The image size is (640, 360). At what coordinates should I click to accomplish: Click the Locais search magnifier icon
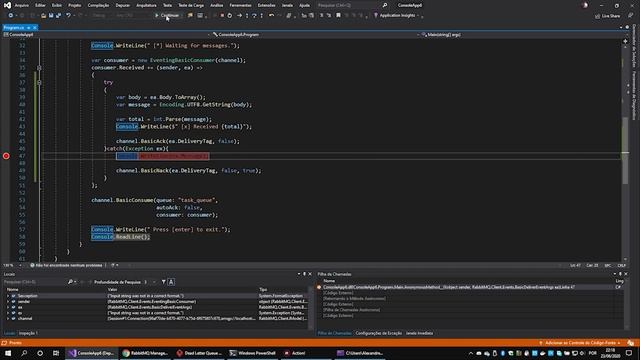(x=71, y=282)
